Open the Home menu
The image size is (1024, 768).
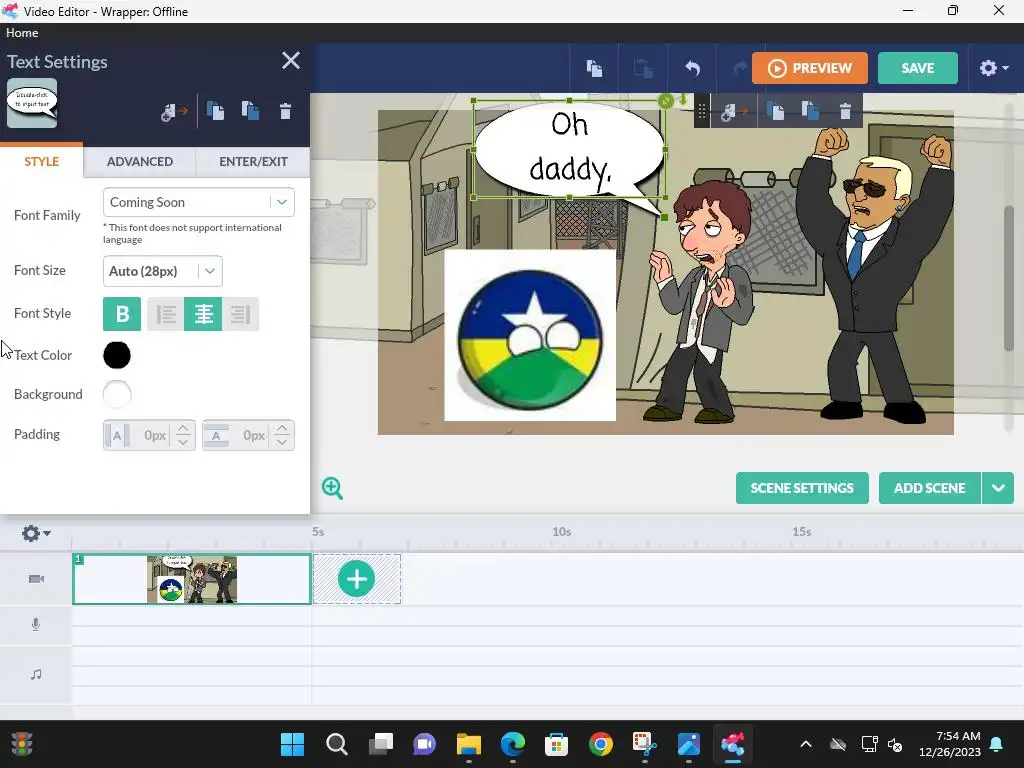pyautogui.click(x=22, y=33)
